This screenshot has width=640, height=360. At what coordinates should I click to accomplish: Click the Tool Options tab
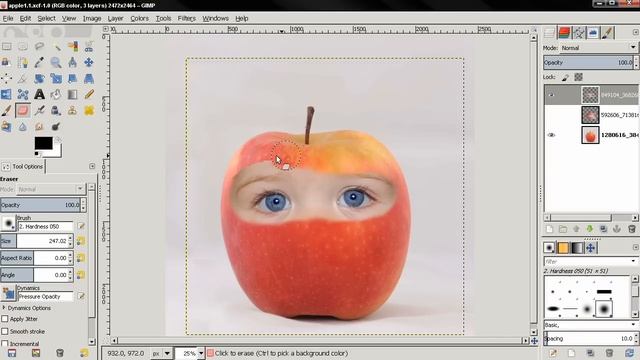[x=22, y=167]
